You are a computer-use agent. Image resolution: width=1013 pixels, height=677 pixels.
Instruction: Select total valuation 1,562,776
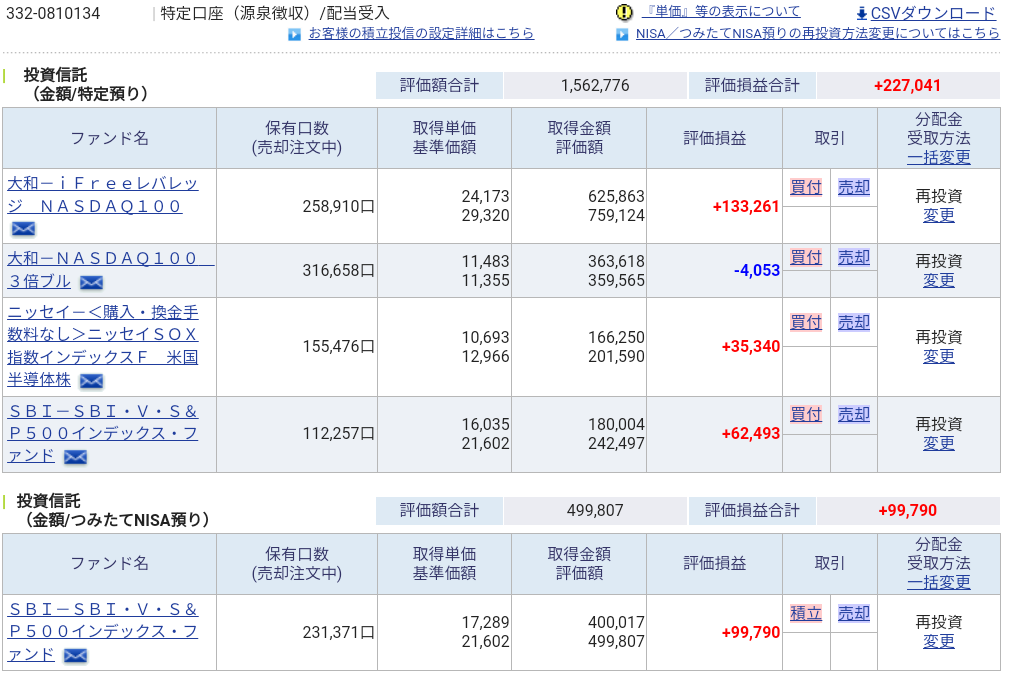click(x=594, y=85)
